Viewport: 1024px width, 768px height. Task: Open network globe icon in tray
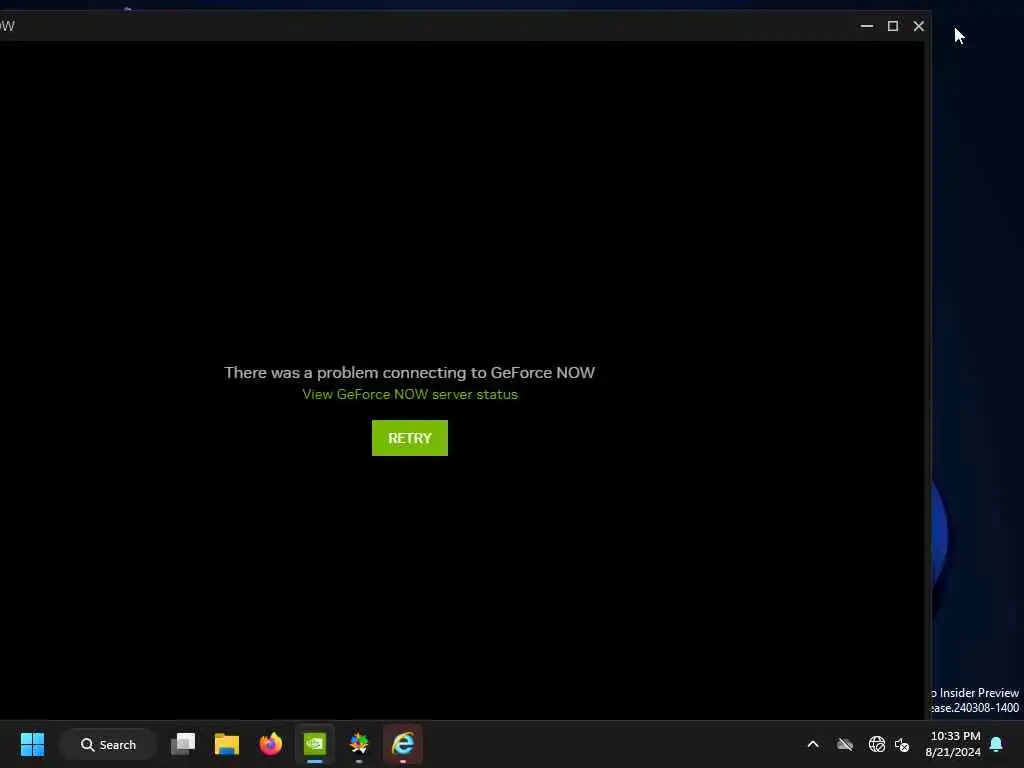pos(876,744)
